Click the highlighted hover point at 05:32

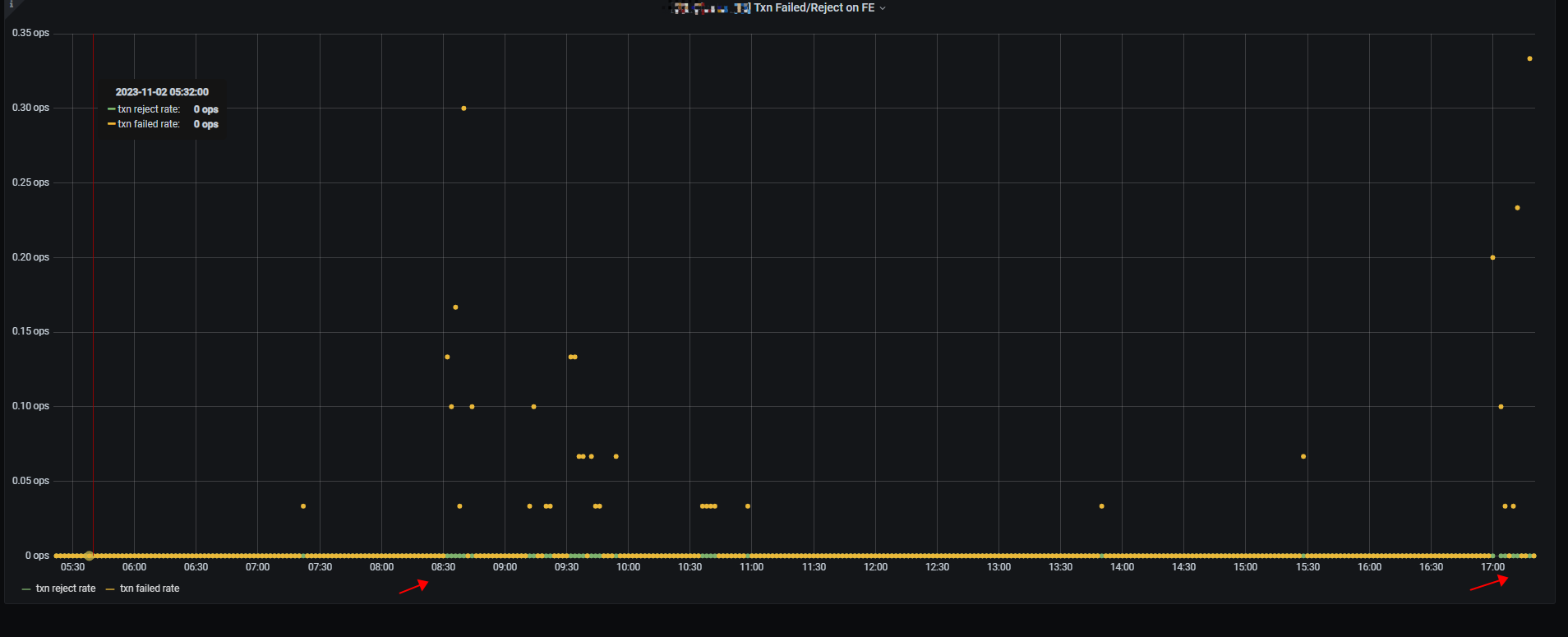pos(89,556)
